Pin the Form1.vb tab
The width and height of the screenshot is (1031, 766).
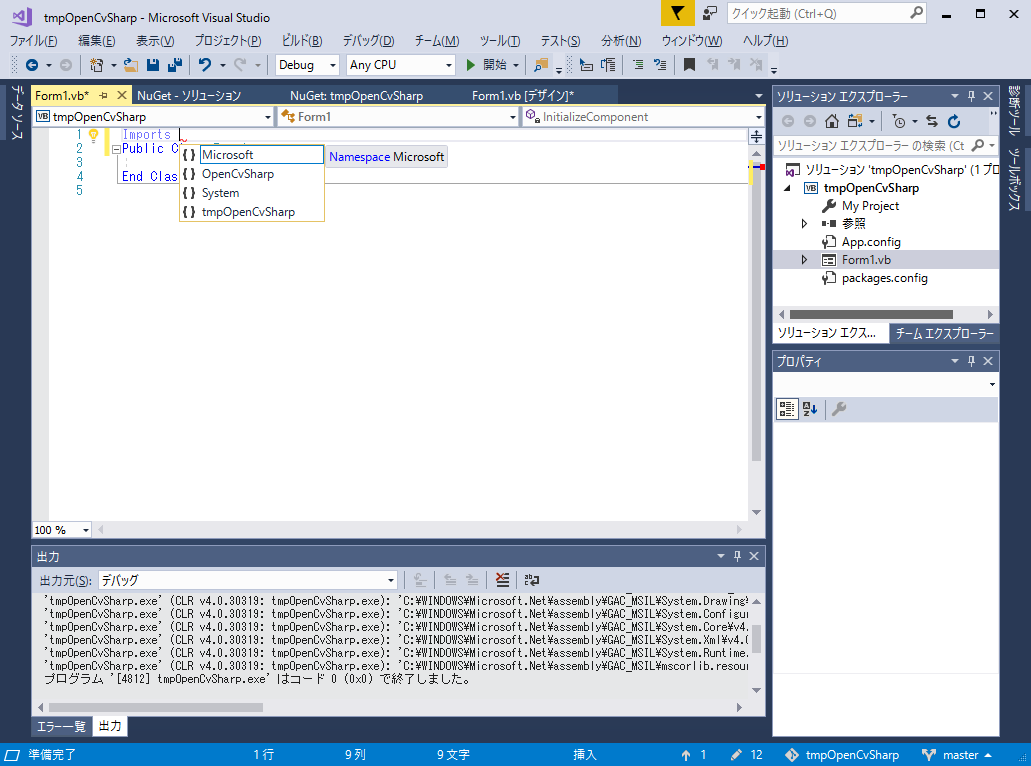tap(103, 95)
